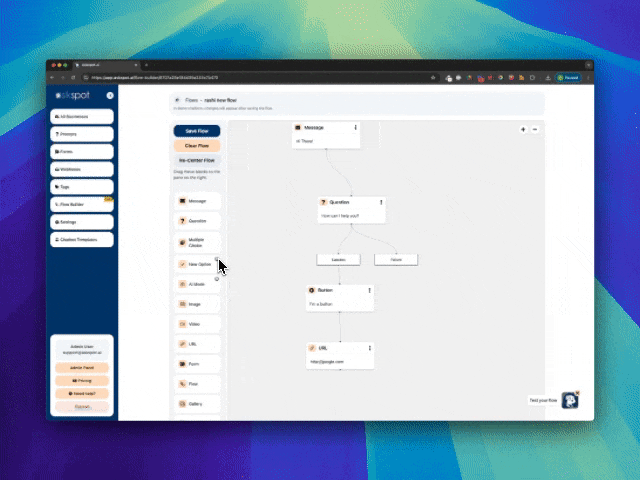
Task: Click the Paused profile chip in browser
Action: coord(568,78)
